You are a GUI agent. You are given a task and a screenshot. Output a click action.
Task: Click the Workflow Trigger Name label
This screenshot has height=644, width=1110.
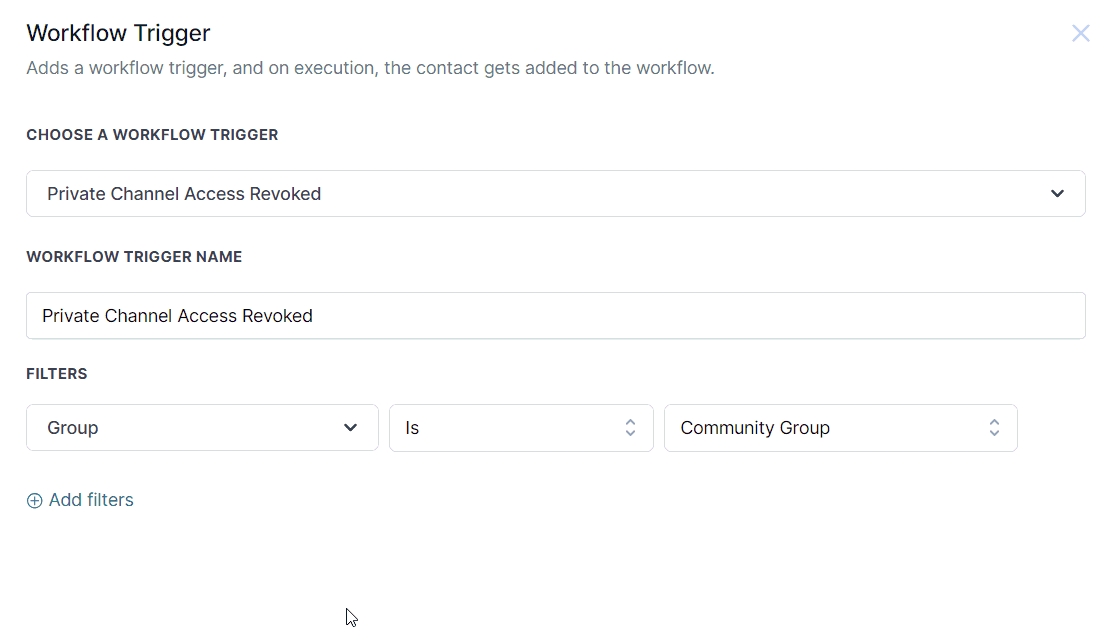coord(134,257)
